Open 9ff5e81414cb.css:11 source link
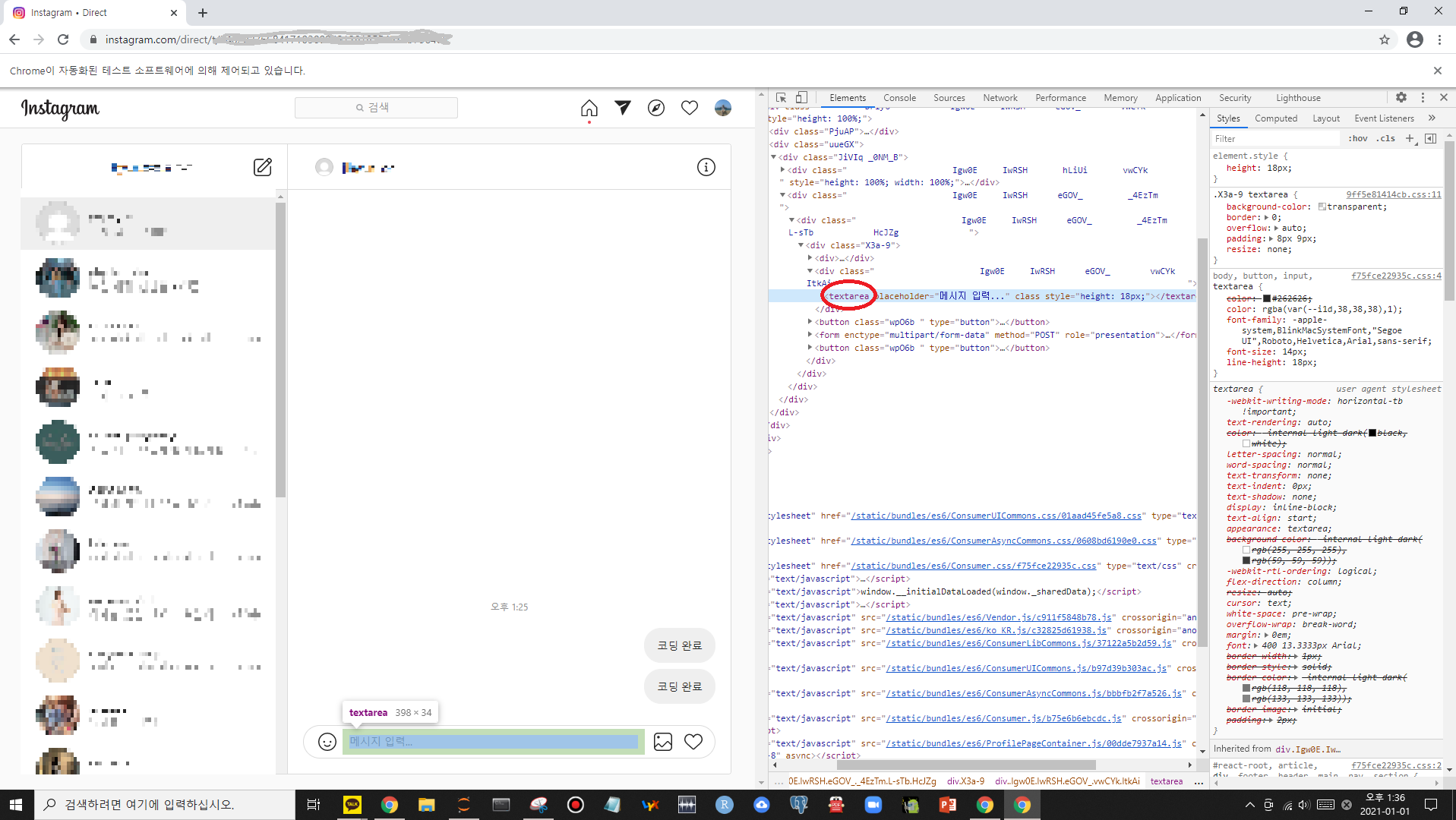 1394,195
